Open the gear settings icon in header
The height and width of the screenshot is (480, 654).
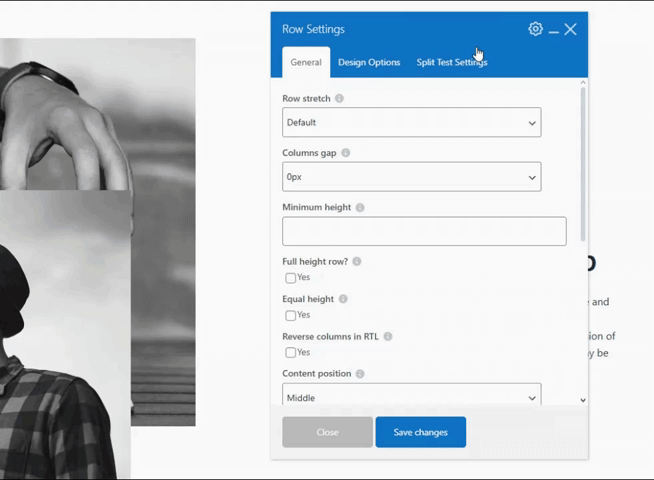click(536, 29)
